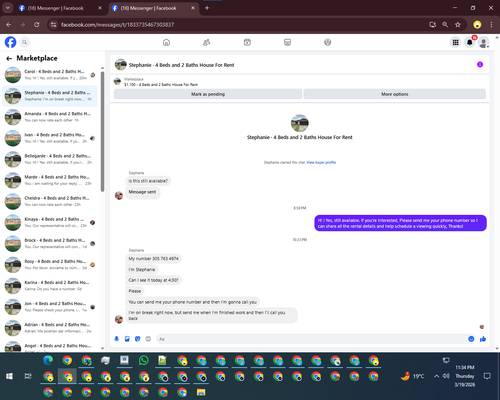Open the Chrome three-dot menu
The image size is (500, 400).
click(x=491, y=25)
